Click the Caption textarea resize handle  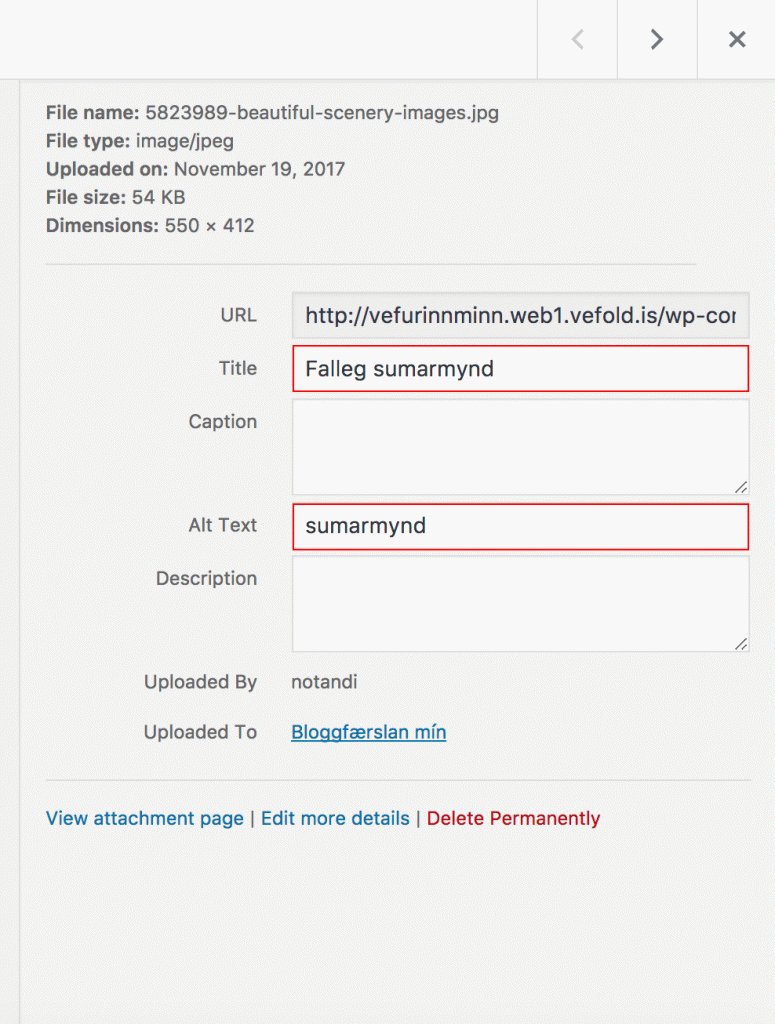pyautogui.click(x=742, y=487)
